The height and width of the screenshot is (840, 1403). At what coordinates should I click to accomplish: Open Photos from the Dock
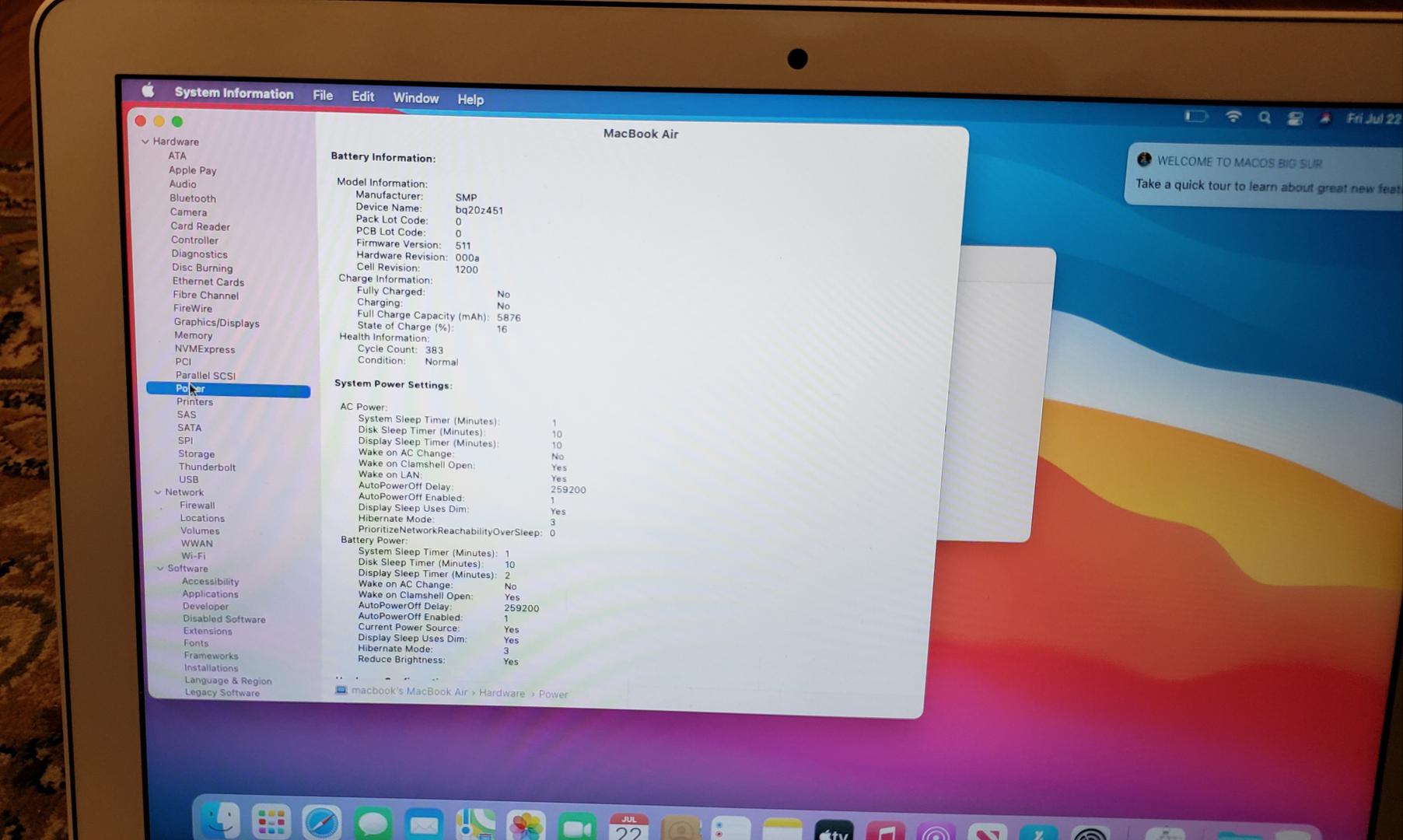tap(526, 827)
